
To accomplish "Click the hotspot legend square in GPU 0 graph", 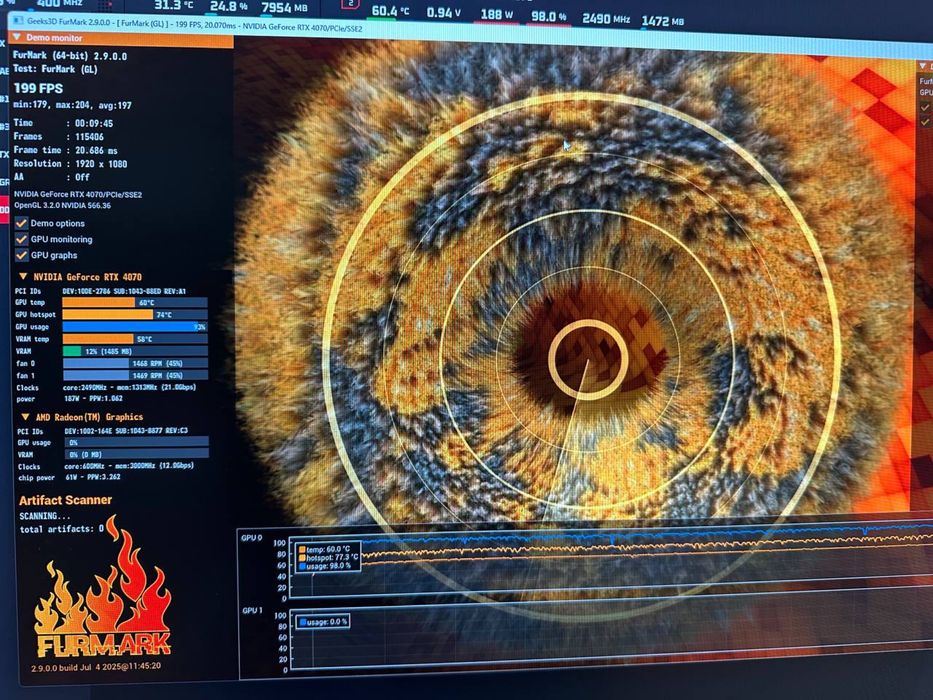I will click(302, 558).
